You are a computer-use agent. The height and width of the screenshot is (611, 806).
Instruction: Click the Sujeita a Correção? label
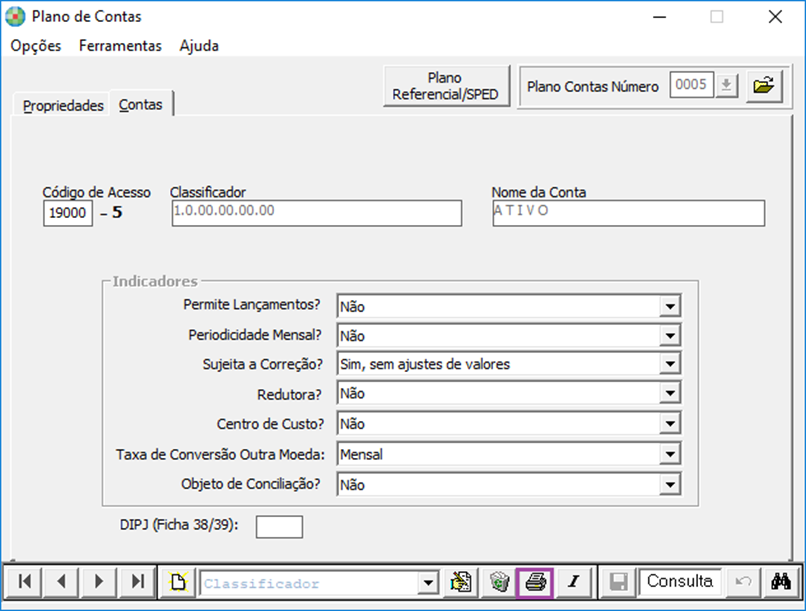coord(263,364)
